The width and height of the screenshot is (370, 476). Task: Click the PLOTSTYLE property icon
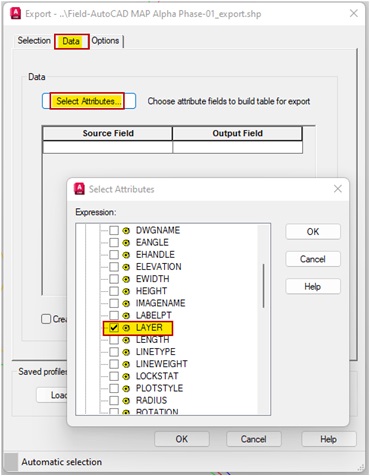point(126,389)
